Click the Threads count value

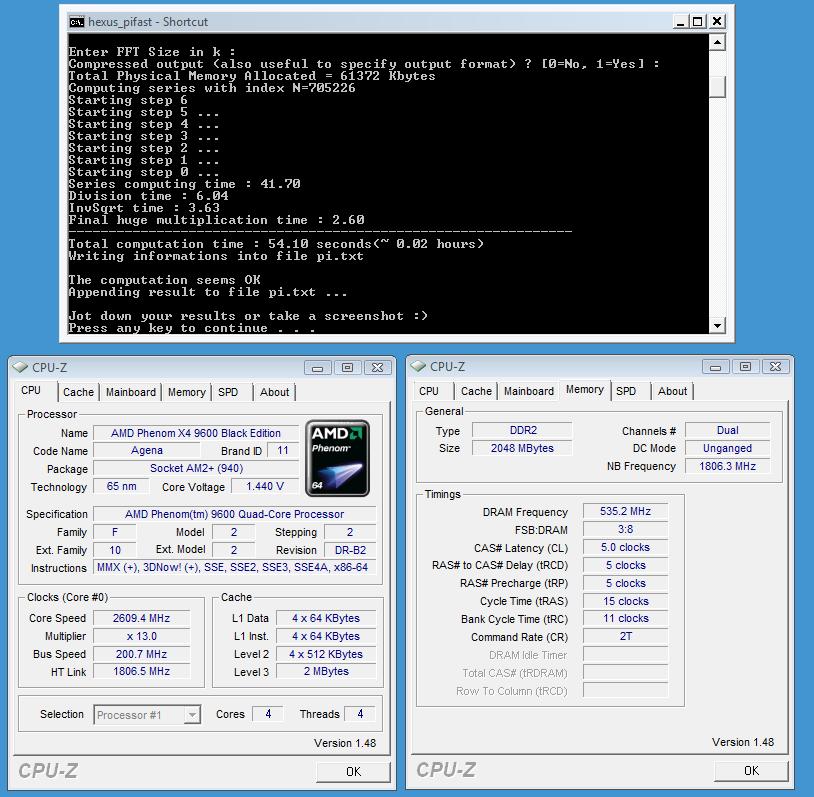(x=360, y=714)
